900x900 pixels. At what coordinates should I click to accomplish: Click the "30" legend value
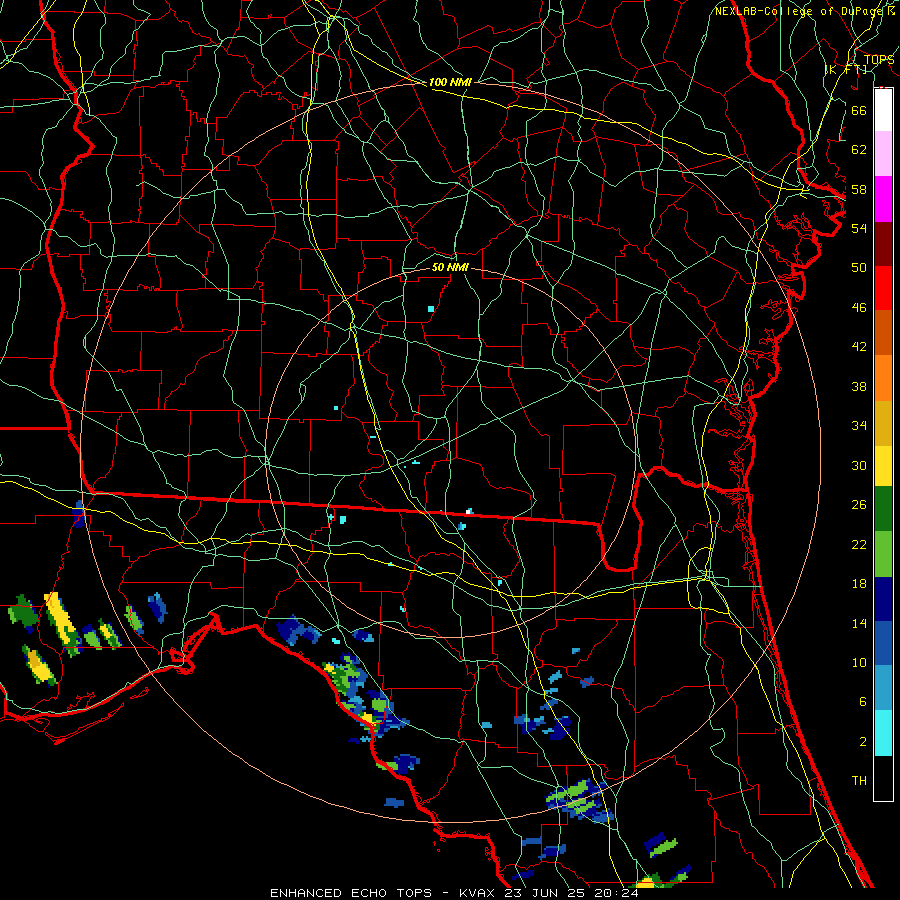(859, 465)
